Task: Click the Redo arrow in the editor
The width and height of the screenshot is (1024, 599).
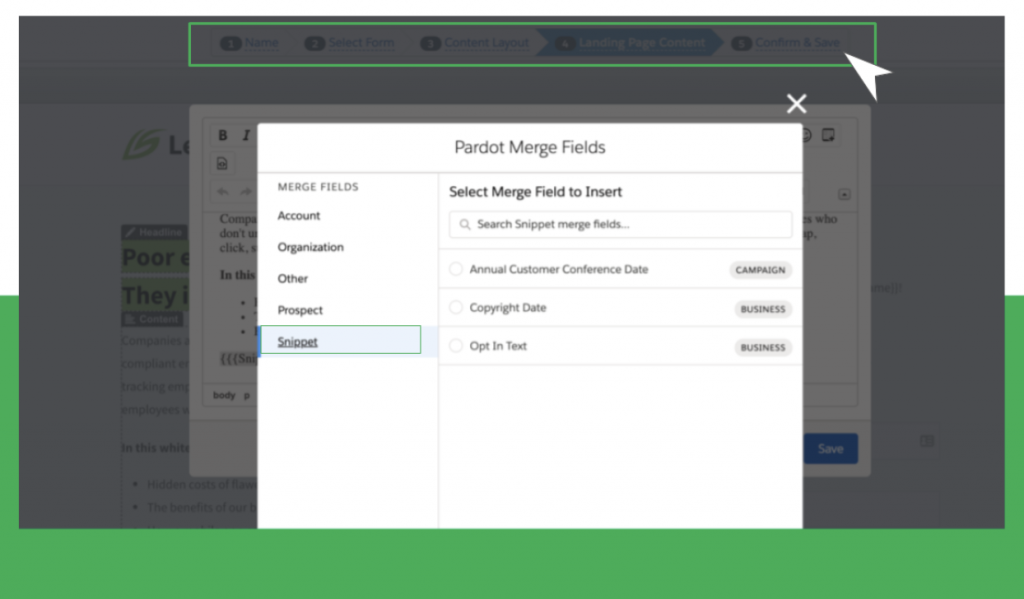Action: (x=246, y=191)
